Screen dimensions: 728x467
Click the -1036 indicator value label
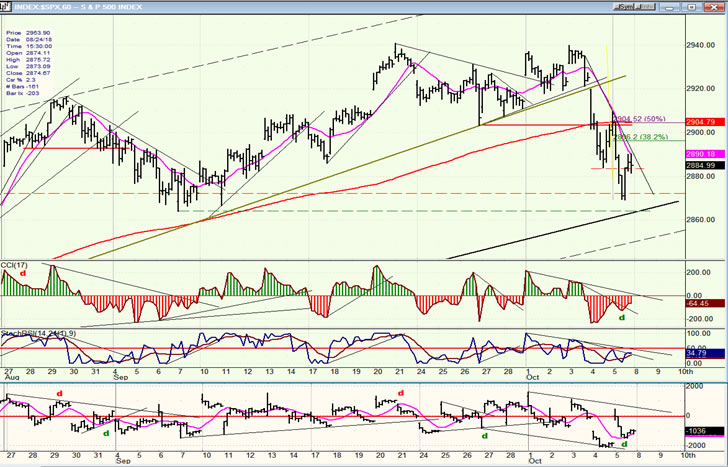point(705,431)
